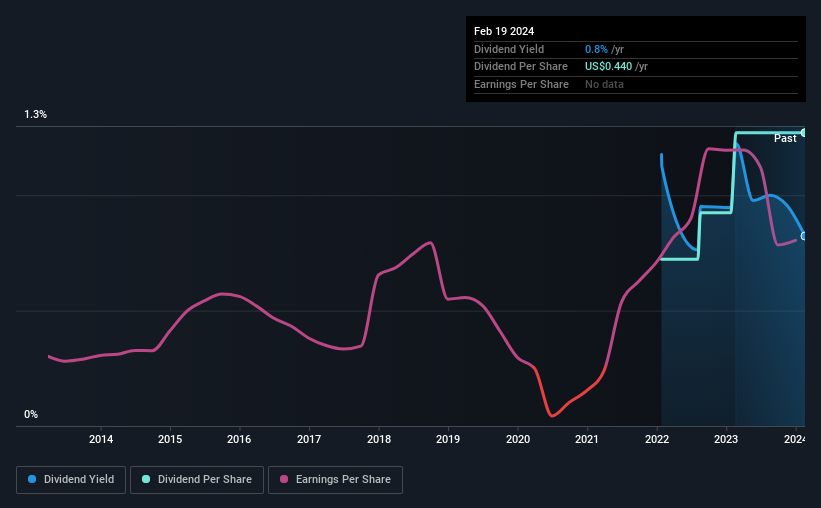Click the 0.8% dividend yield tooltip value
This screenshot has width=821, height=508.
[596, 49]
